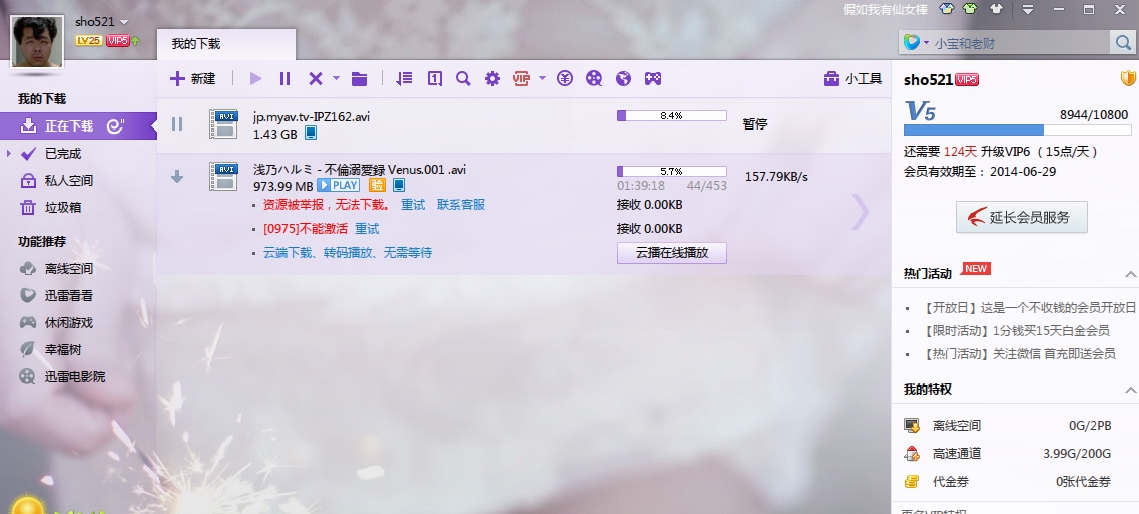Screen dimensions: 1139x514
Task: Click the 云播在线播放 button
Action: click(672, 253)
